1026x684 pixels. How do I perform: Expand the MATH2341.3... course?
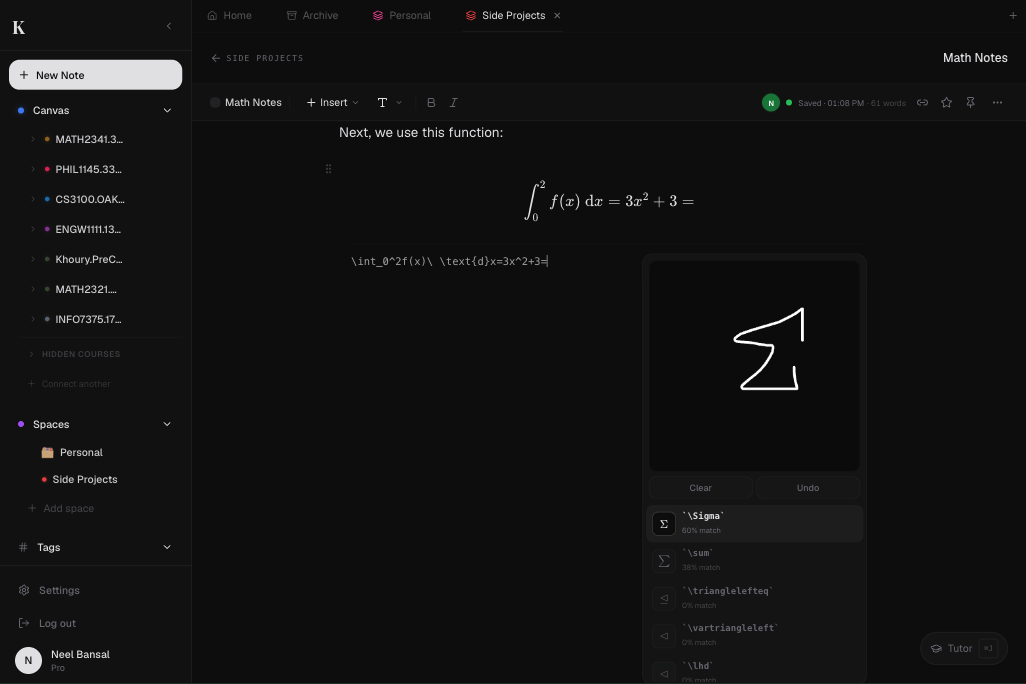pos(33,139)
